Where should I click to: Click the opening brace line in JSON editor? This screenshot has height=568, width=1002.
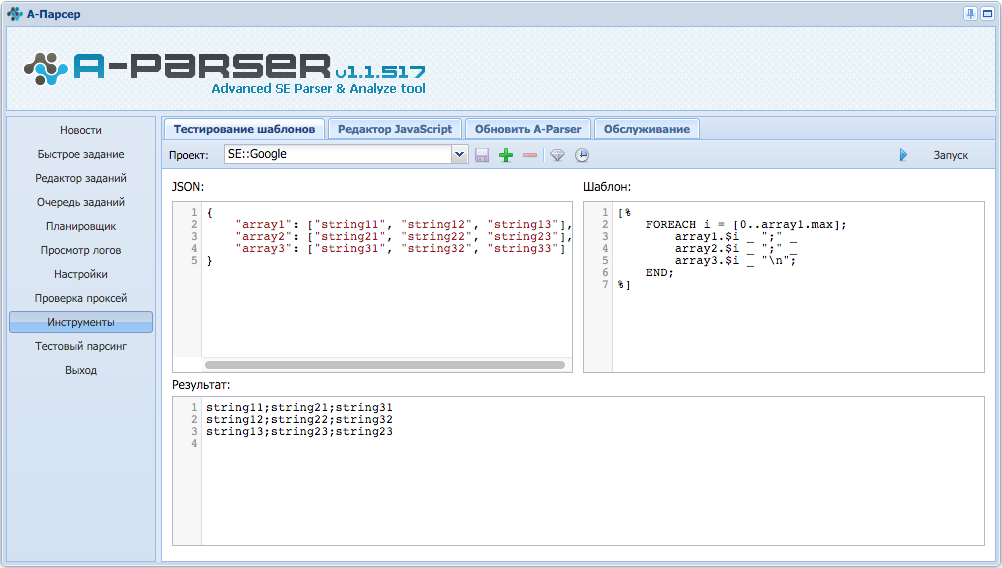click(209, 213)
